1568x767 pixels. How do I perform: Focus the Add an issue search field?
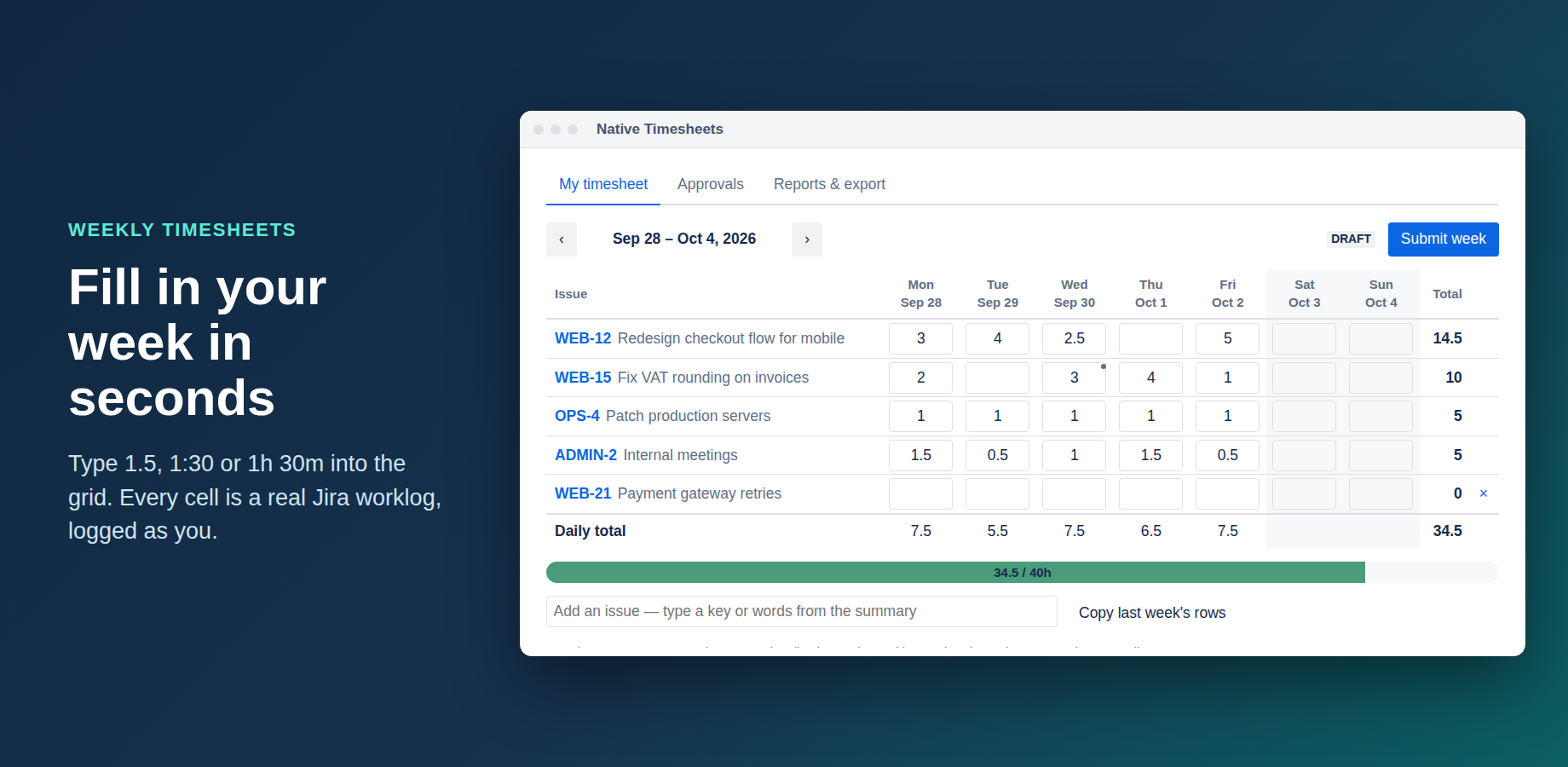[802, 611]
